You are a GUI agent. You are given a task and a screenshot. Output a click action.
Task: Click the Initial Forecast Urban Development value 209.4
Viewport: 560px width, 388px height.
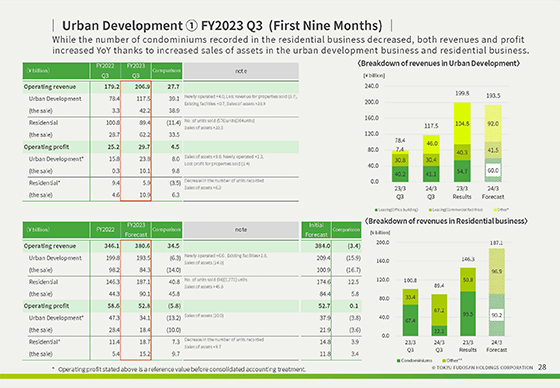click(x=324, y=258)
